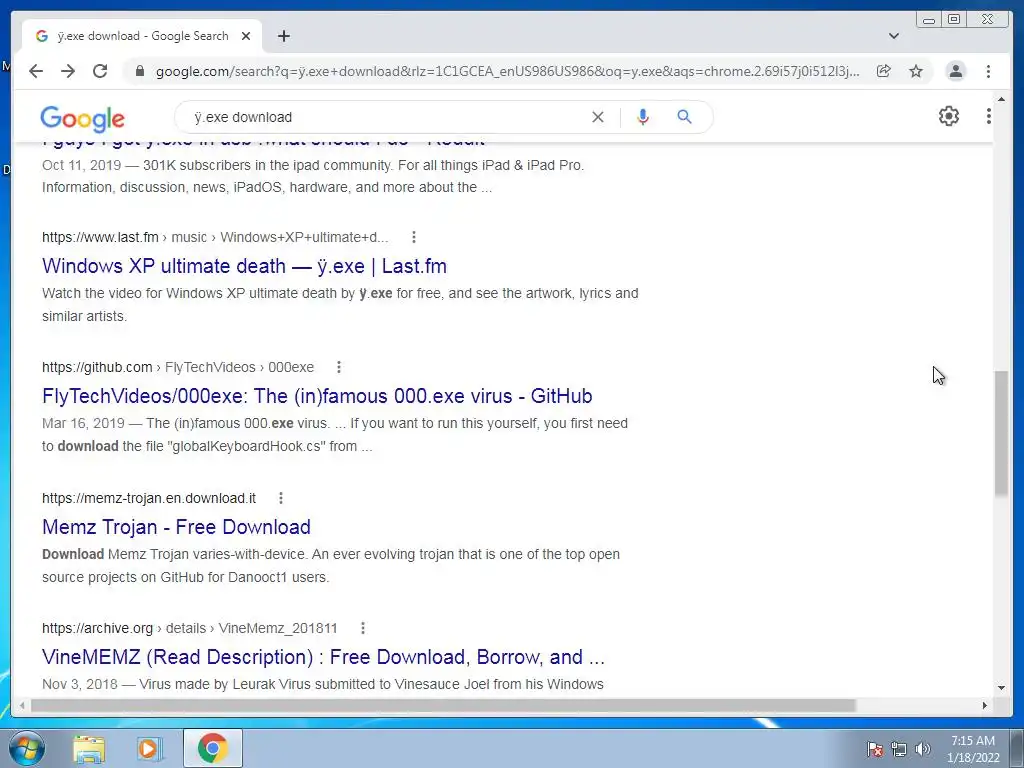Image resolution: width=1024 pixels, height=768 pixels.
Task: Open the volume speaker tray icon
Action: (923, 749)
